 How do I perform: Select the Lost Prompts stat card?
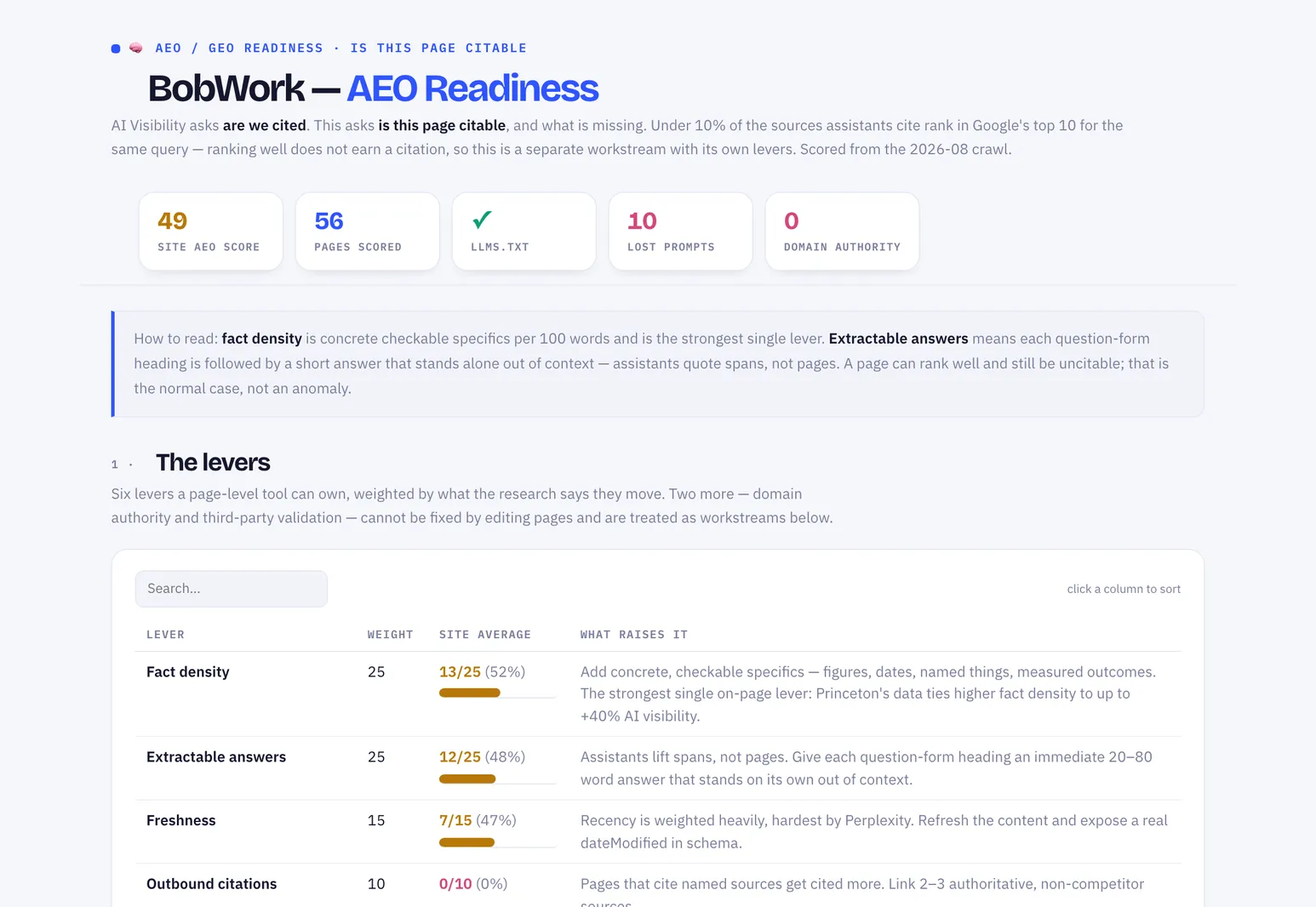tap(681, 231)
